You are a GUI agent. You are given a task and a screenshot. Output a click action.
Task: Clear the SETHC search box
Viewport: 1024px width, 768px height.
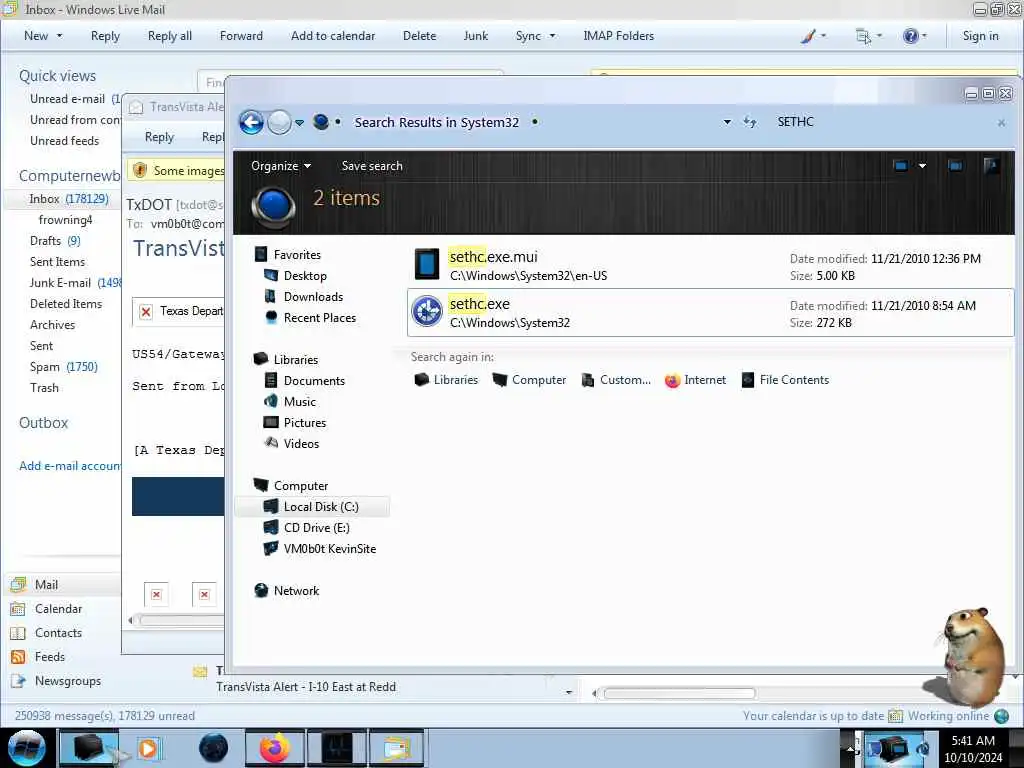1001,123
